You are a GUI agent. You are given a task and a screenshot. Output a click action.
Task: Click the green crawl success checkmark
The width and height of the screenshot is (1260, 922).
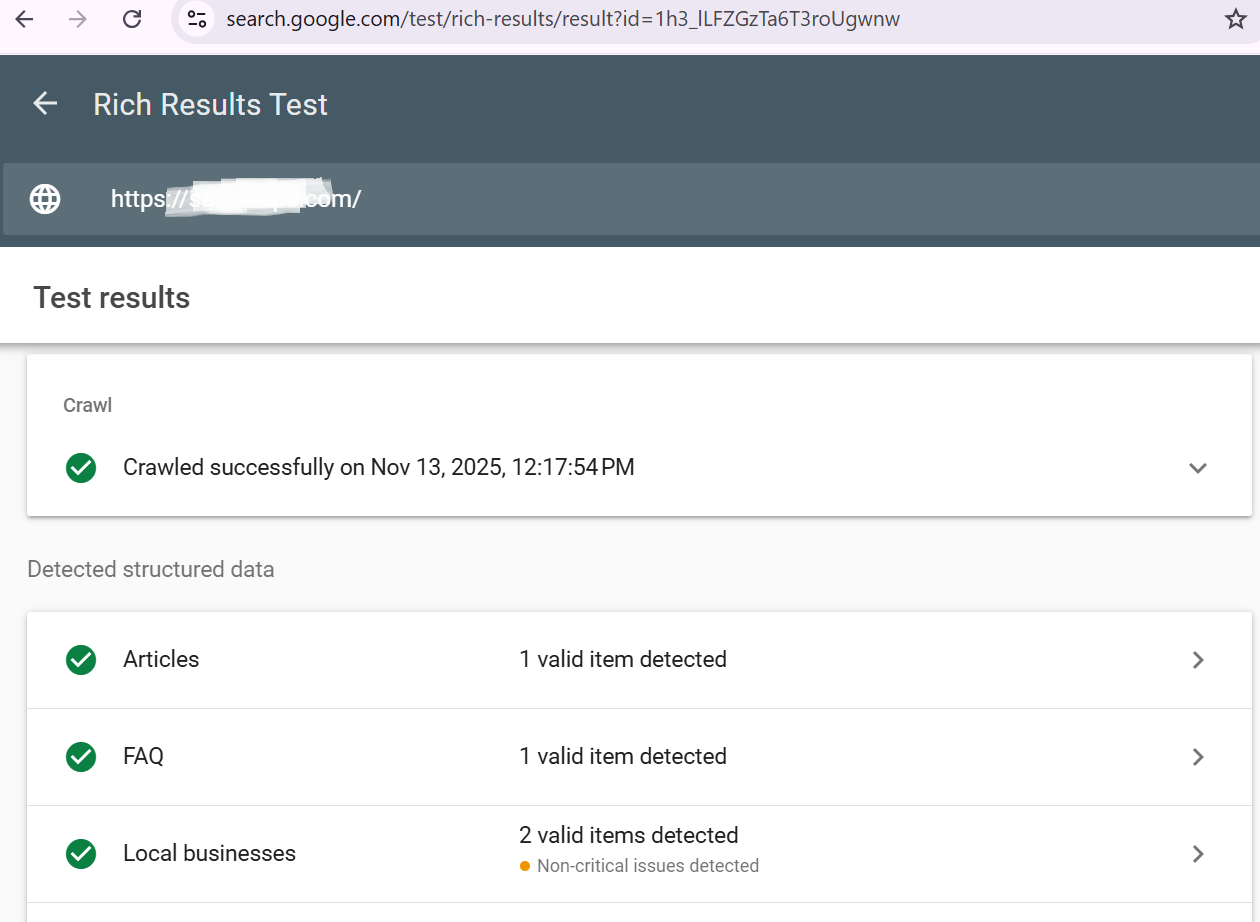pyautogui.click(x=81, y=467)
